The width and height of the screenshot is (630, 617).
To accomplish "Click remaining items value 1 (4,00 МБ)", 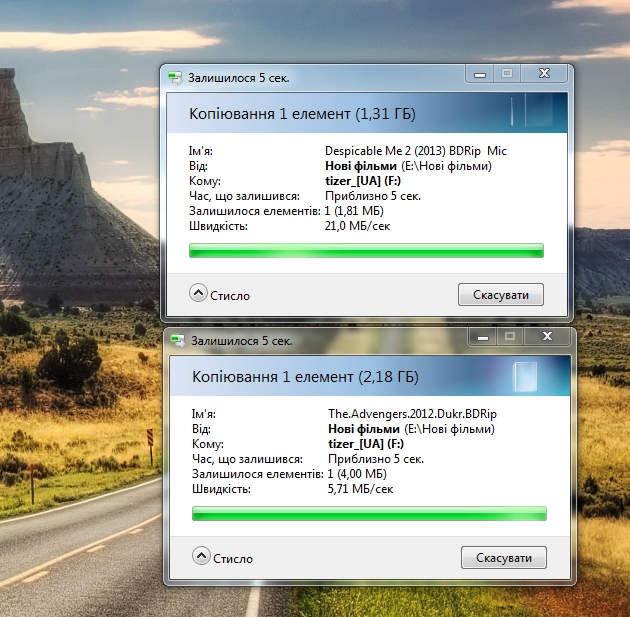I will point(357,474).
